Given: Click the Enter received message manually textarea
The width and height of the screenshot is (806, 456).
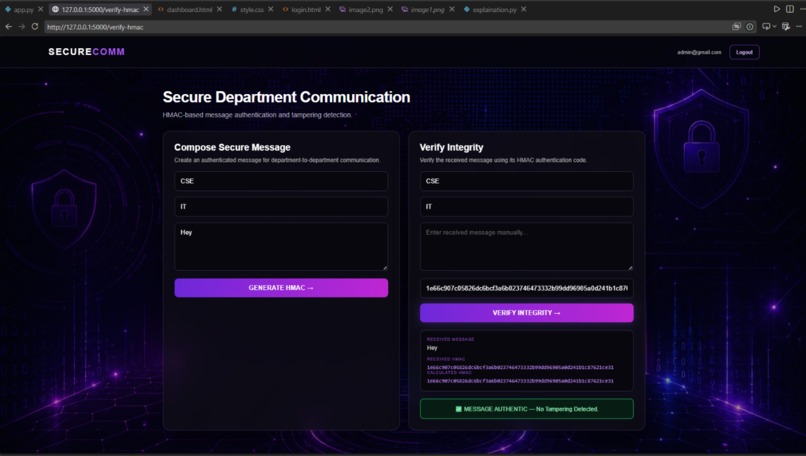Looking at the screenshot, I should [526, 246].
